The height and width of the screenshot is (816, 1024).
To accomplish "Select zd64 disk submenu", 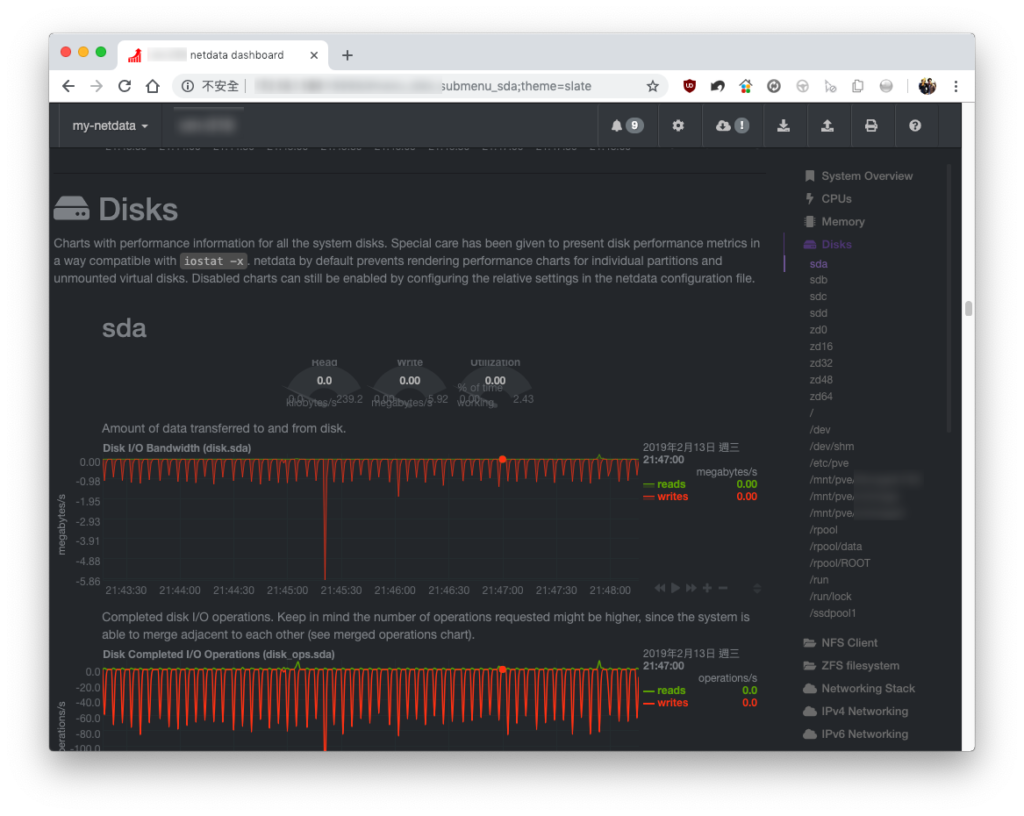I will pos(821,397).
